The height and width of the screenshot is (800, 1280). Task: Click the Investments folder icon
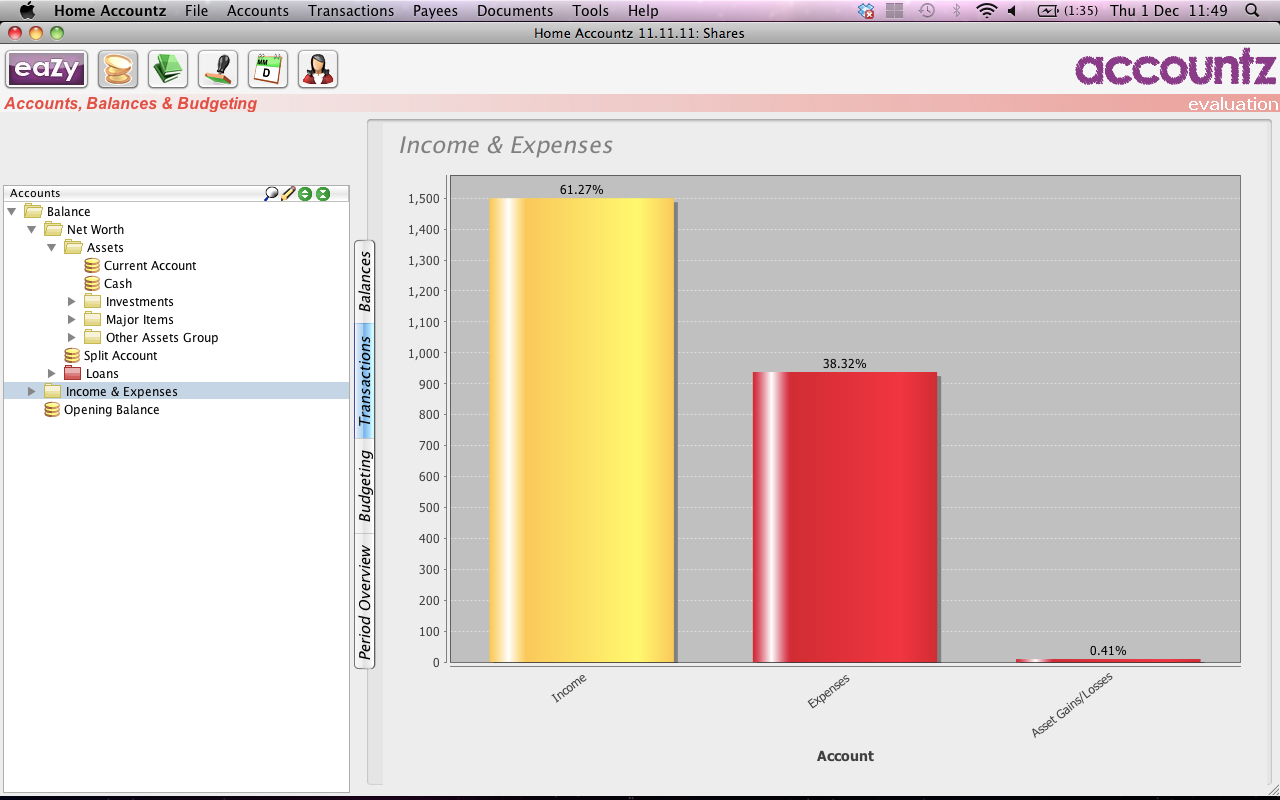tap(93, 301)
